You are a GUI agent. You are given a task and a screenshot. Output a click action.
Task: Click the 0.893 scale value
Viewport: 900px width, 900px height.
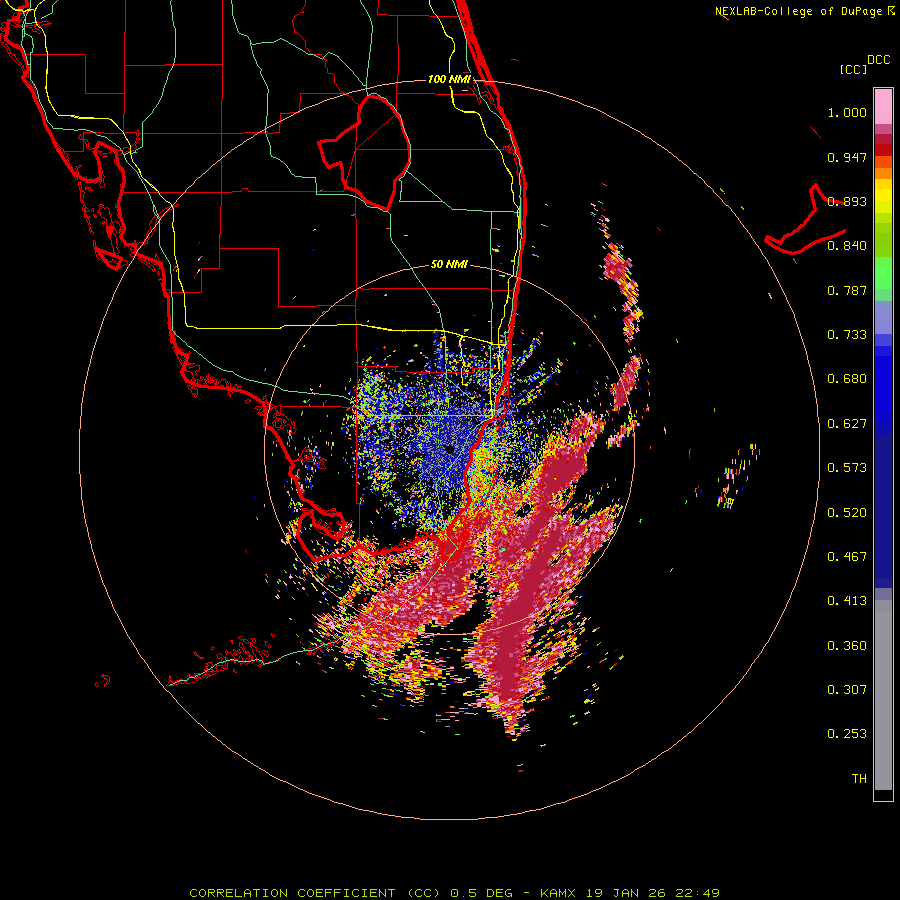click(847, 201)
